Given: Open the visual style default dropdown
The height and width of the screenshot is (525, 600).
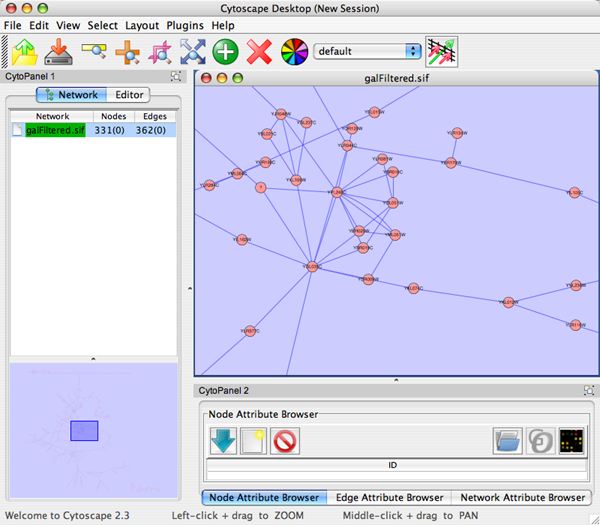Looking at the screenshot, I should pos(367,51).
